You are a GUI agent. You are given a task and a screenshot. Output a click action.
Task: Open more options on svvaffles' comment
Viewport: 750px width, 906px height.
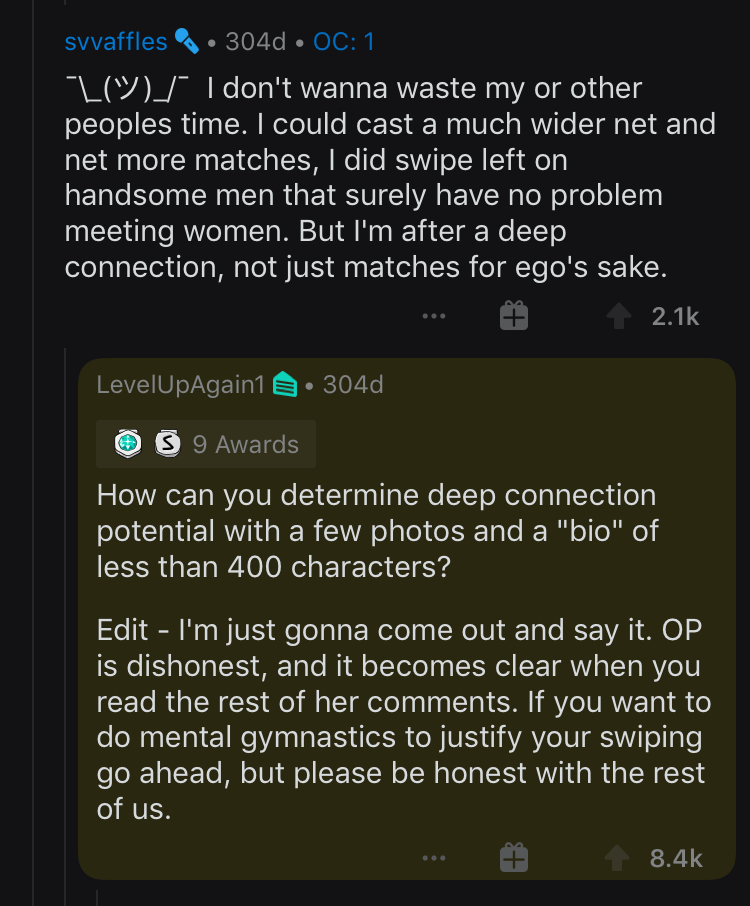pyautogui.click(x=433, y=316)
